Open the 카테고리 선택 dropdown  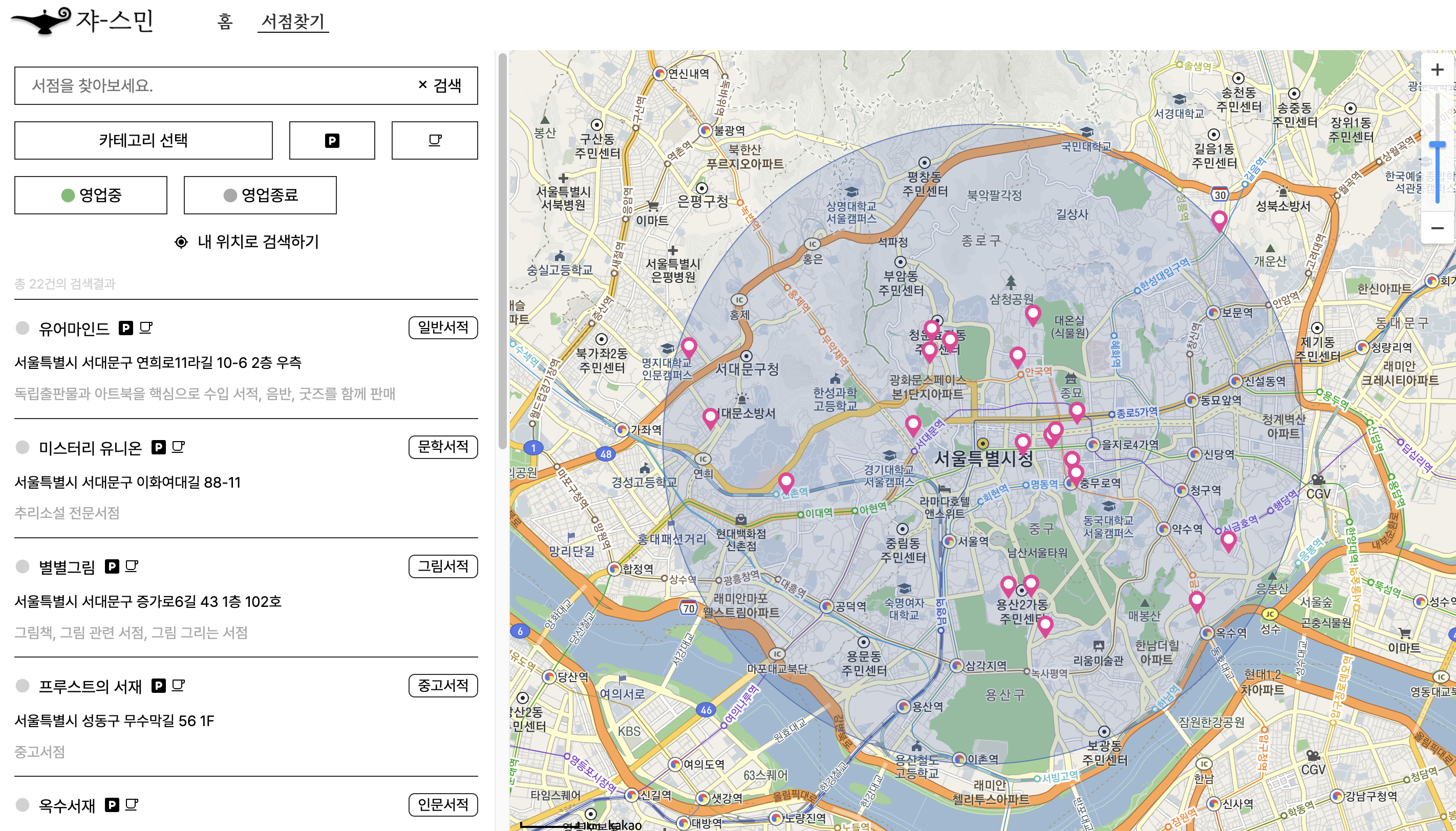(x=143, y=140)
